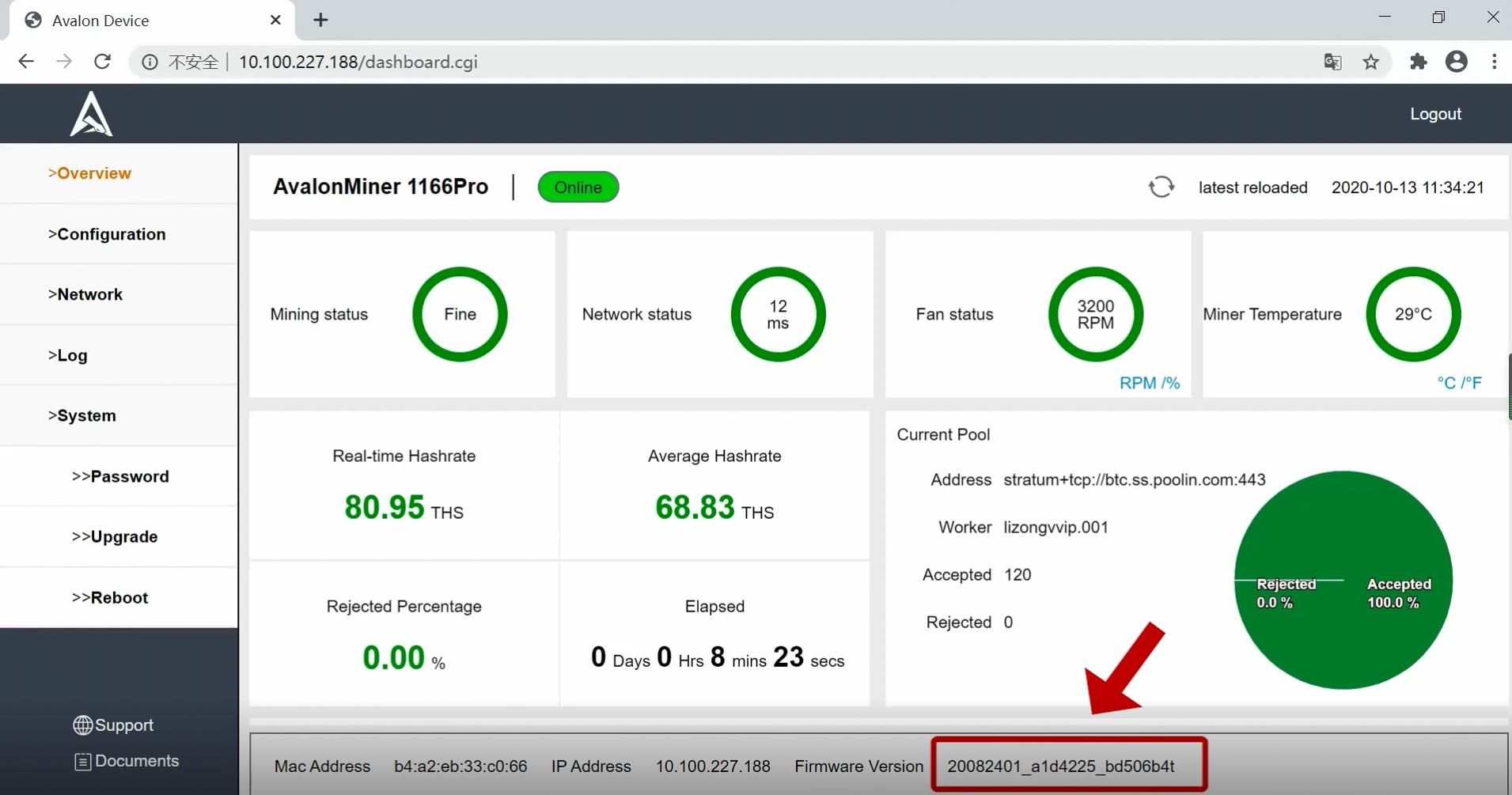View site security info icon
The width and height of the screenshot is (1512, 795).
(150, 62)
